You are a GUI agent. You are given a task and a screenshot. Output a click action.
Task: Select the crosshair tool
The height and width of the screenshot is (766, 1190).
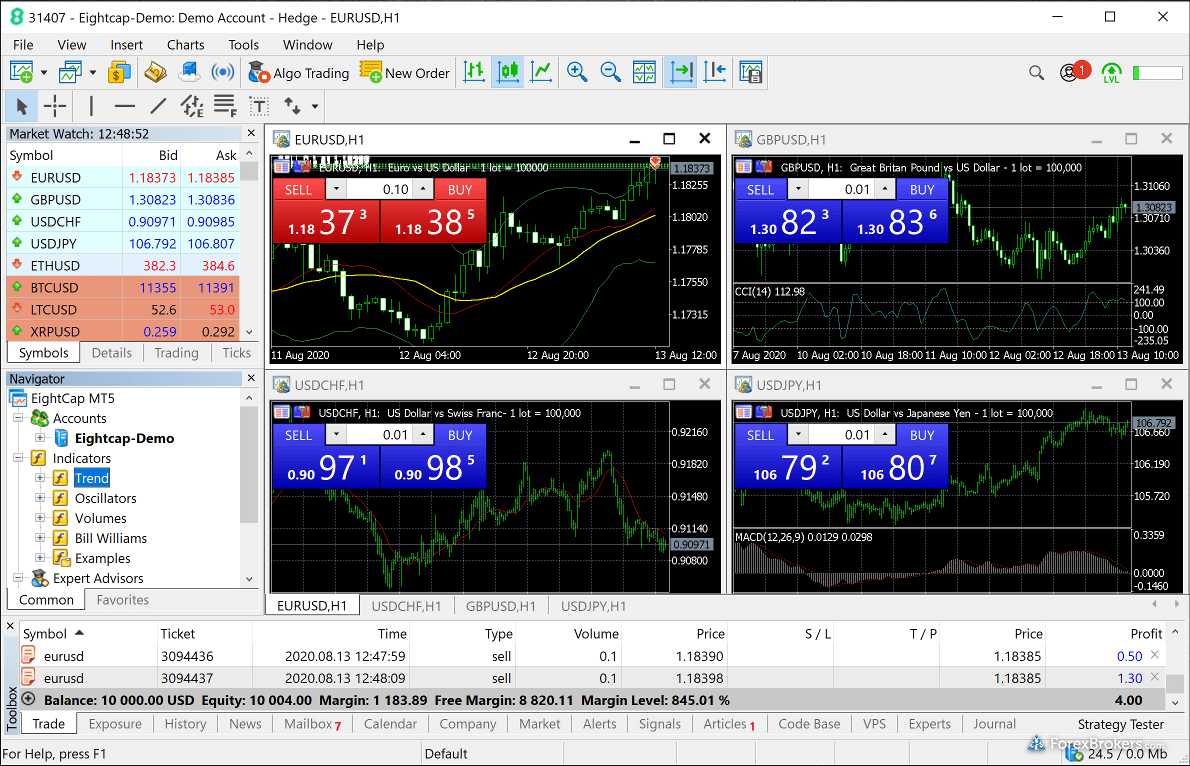[55, 106]
